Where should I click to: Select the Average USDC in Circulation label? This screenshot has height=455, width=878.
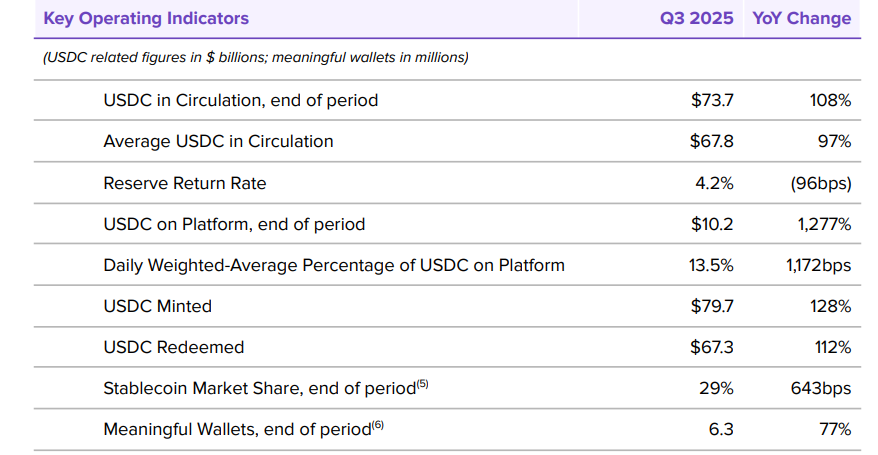pos(218,141)
